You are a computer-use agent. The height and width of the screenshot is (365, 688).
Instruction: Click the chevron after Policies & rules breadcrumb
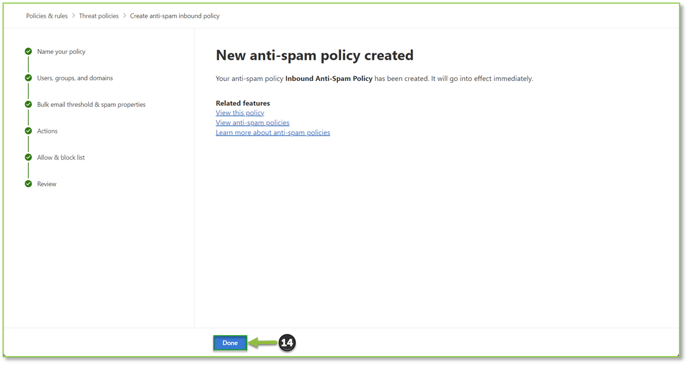pos(73,16)
